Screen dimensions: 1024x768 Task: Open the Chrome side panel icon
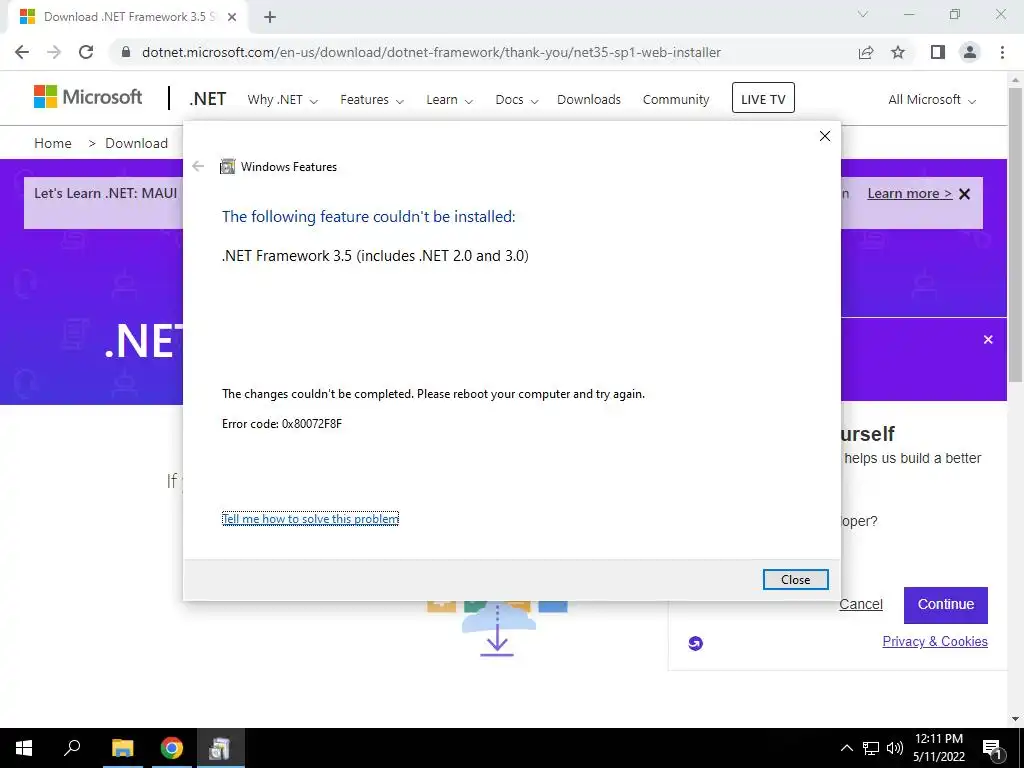(x=938, y=52)
